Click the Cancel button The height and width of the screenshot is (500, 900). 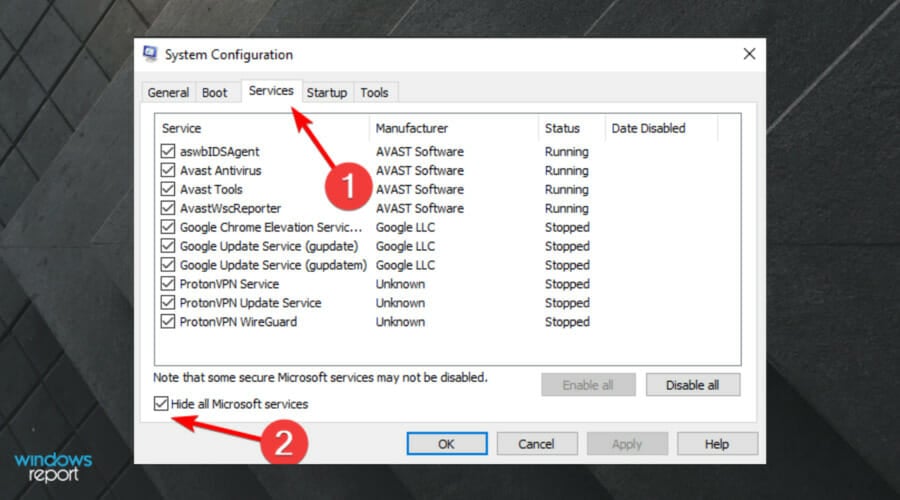coord(537,444)
